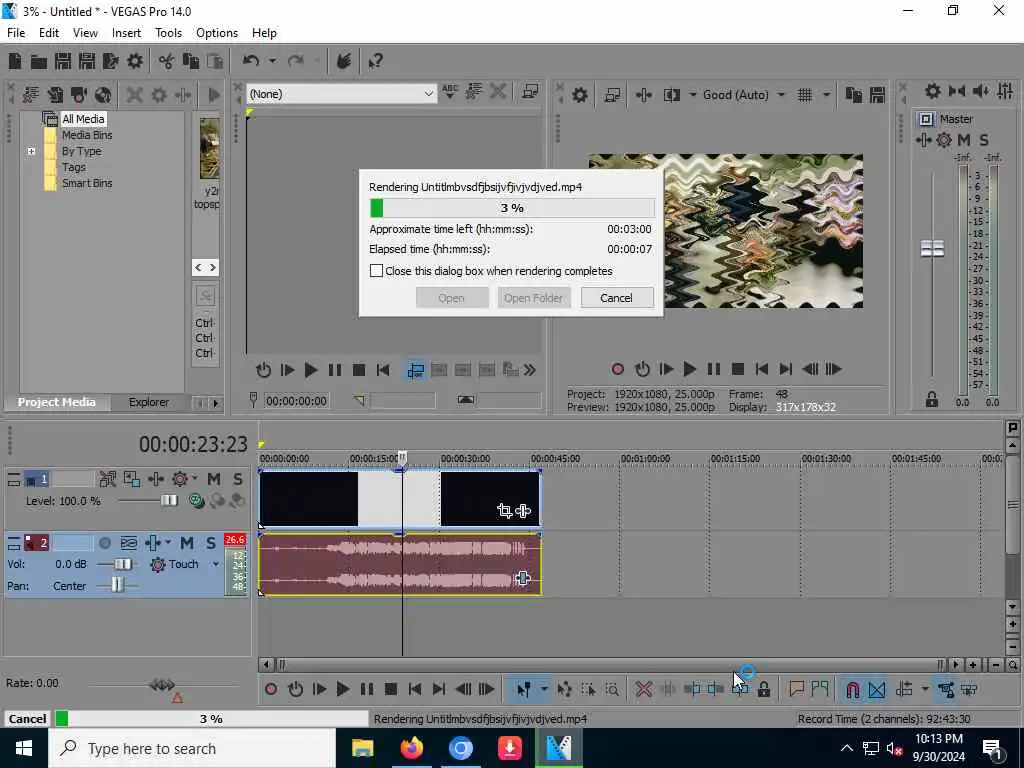This screenshot has height=768, width=1024.
Task: Select the Smart Bins folder
Action: 87,184
